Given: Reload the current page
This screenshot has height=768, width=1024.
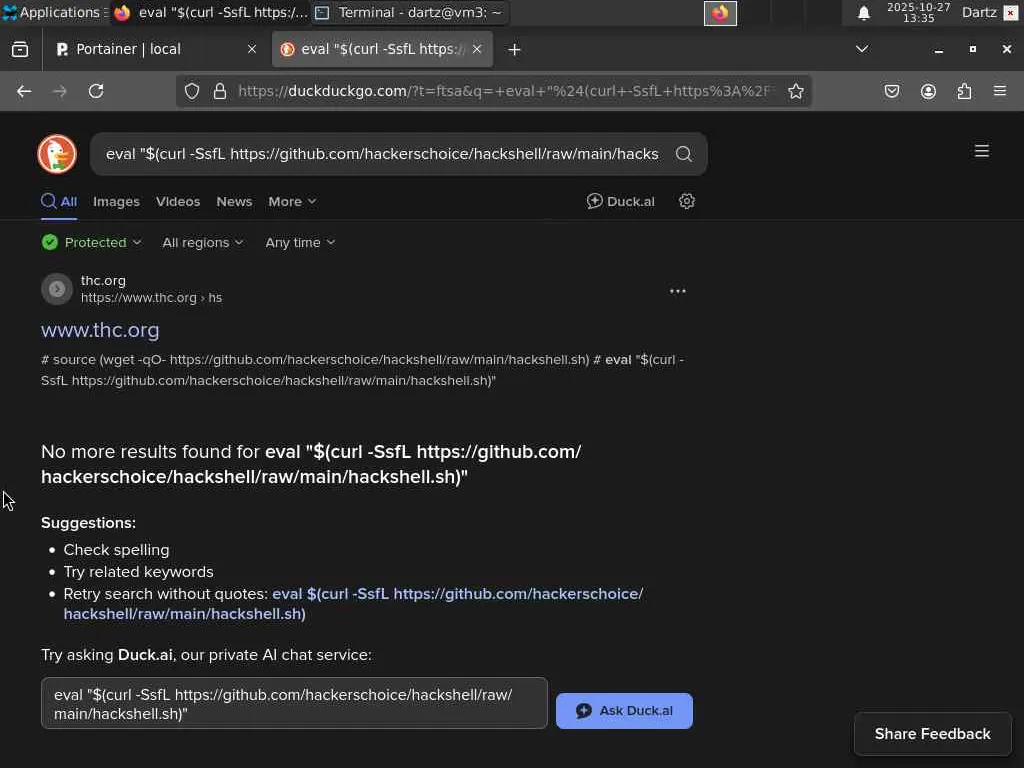Looking at the screenshot, I should click(96, 91).
